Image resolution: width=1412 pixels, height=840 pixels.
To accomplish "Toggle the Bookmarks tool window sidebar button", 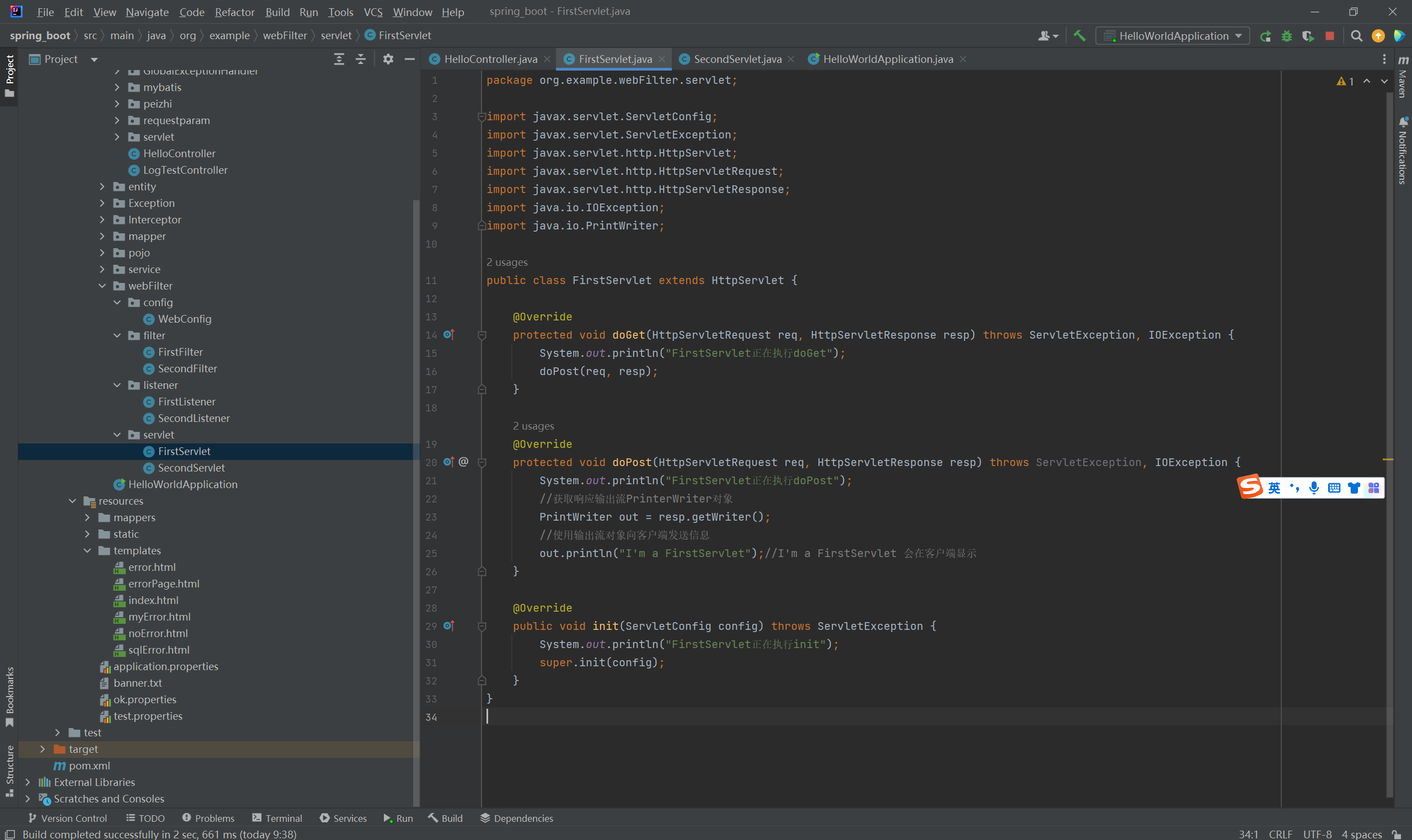I will pos(9,696).
